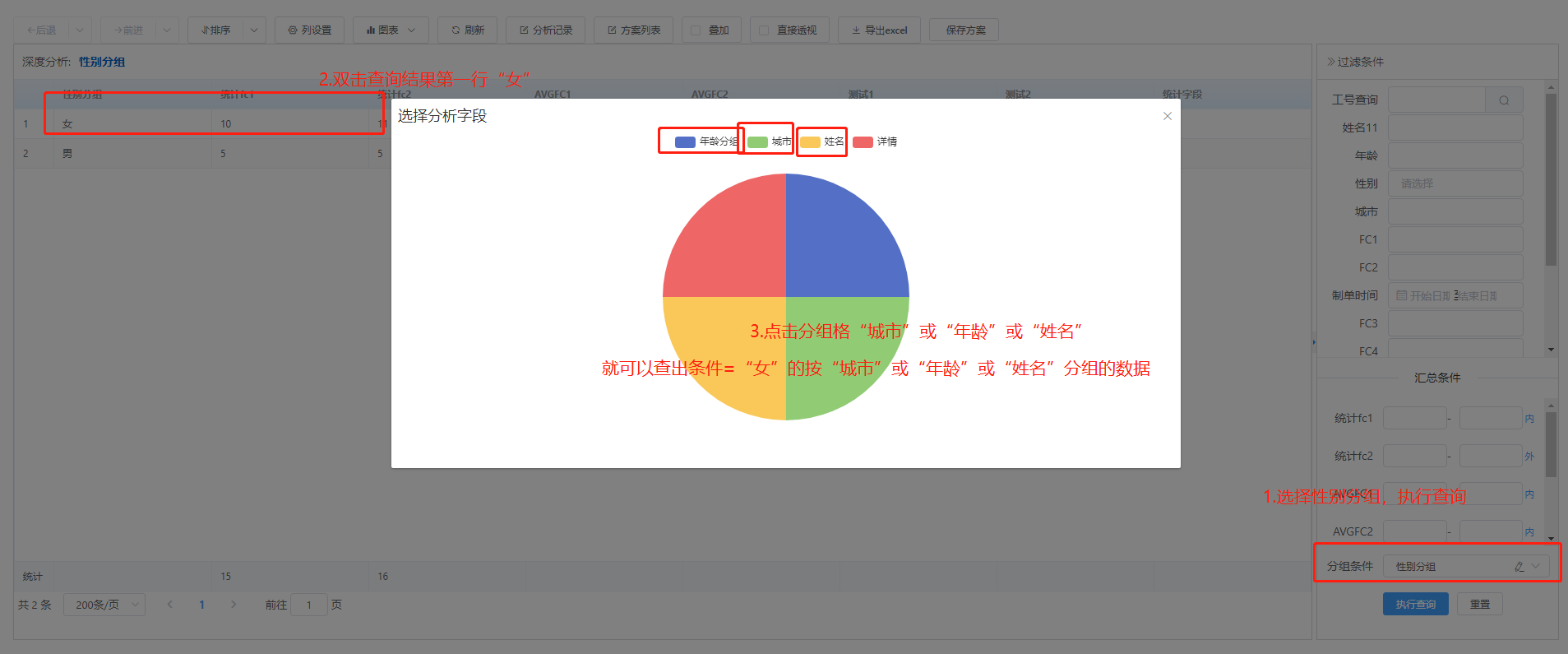Click the edit pencil icon in 分组条件

[1519, 567]
